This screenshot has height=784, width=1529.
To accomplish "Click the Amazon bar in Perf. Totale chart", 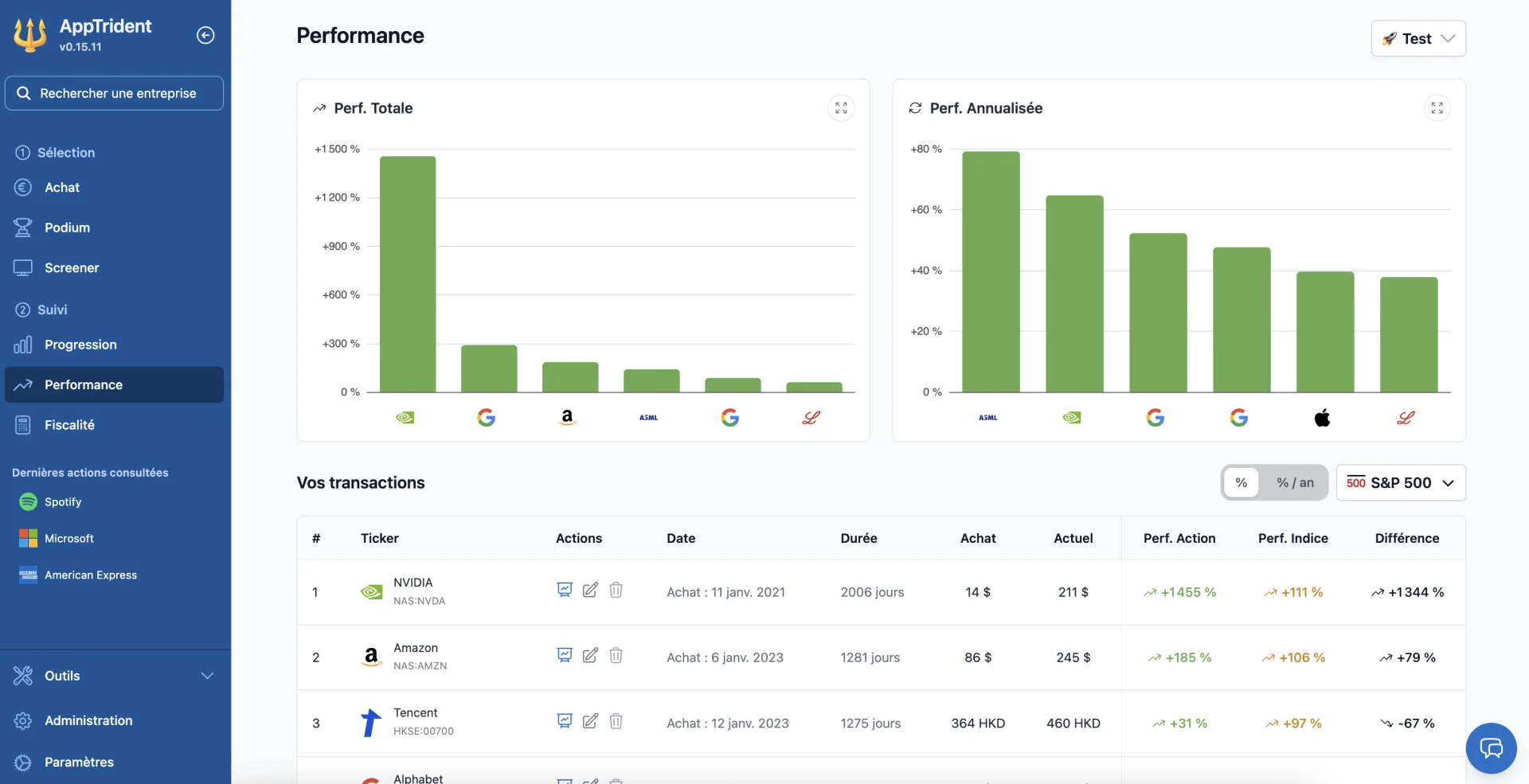I will [570, 377].
